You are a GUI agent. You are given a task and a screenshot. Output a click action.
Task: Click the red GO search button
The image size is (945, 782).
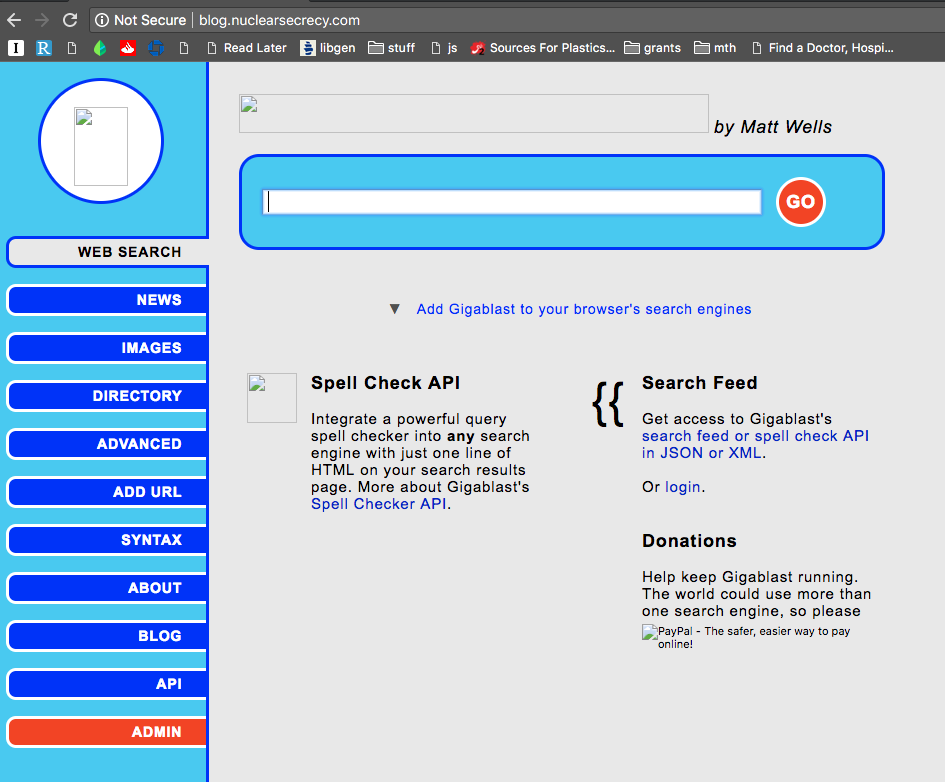coord(800,202)
